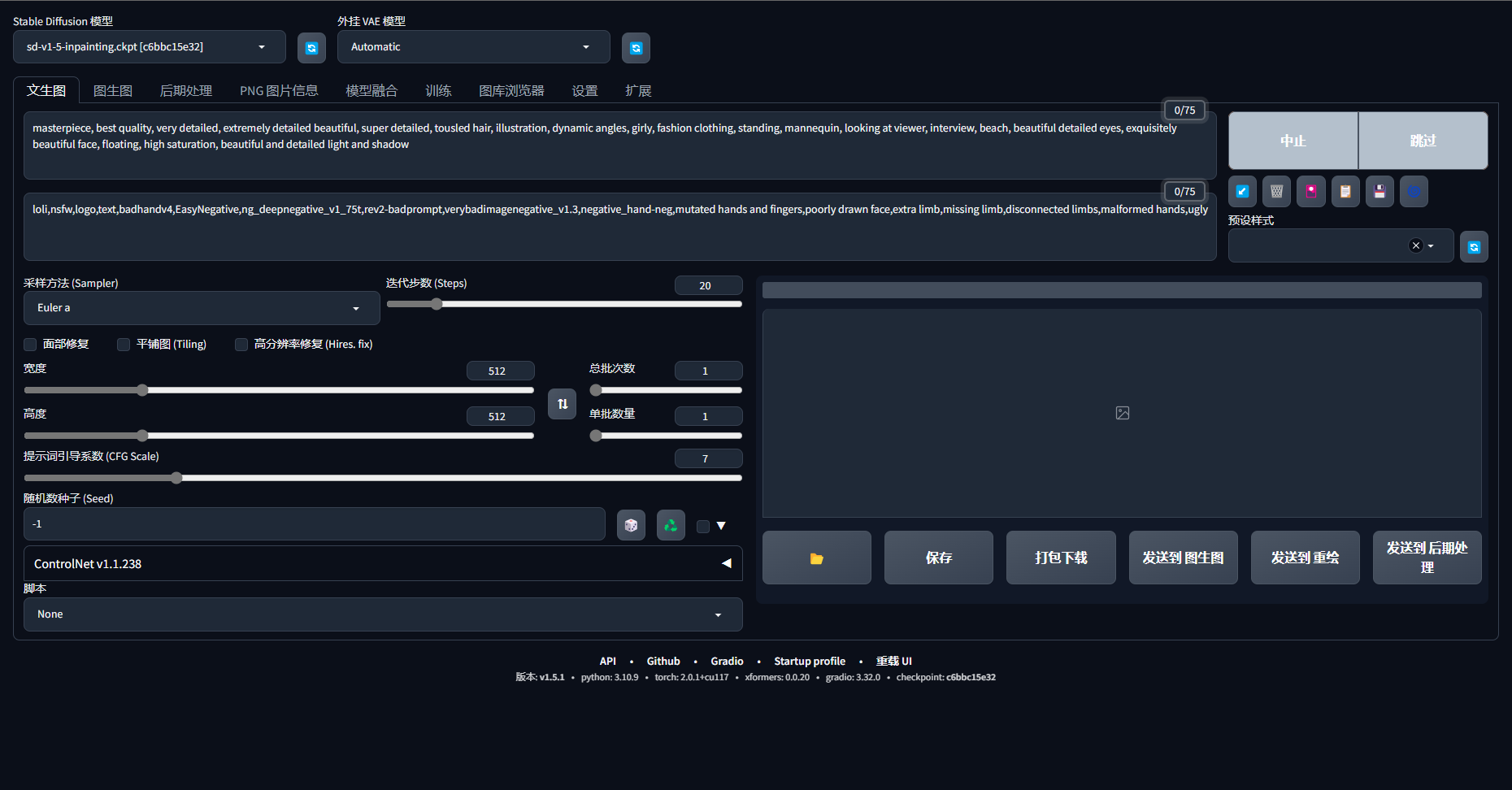Click the 重载 UI reload link

point(894,661)
